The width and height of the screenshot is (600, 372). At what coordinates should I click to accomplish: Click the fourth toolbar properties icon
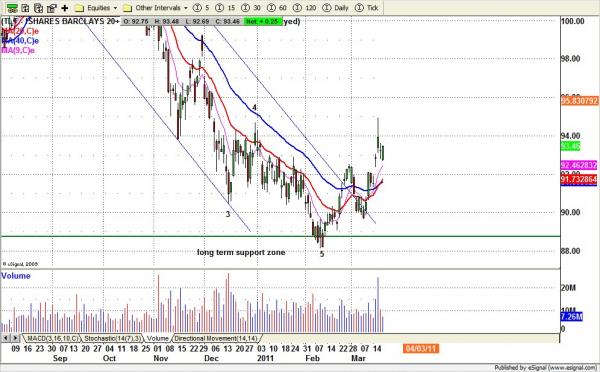pyautogui.click(x=51, y=8)
